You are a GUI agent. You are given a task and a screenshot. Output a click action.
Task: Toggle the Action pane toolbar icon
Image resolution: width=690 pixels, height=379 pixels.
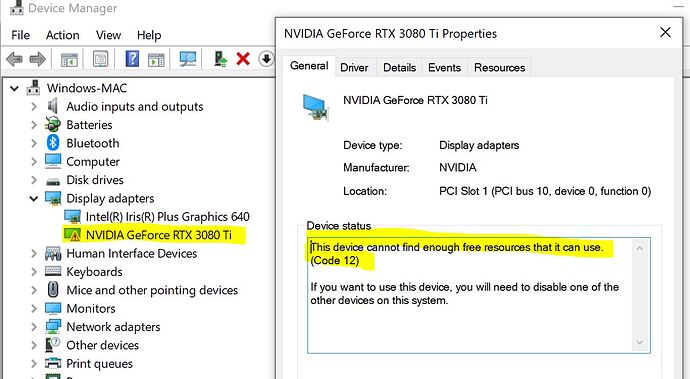(x=156, y=59)
